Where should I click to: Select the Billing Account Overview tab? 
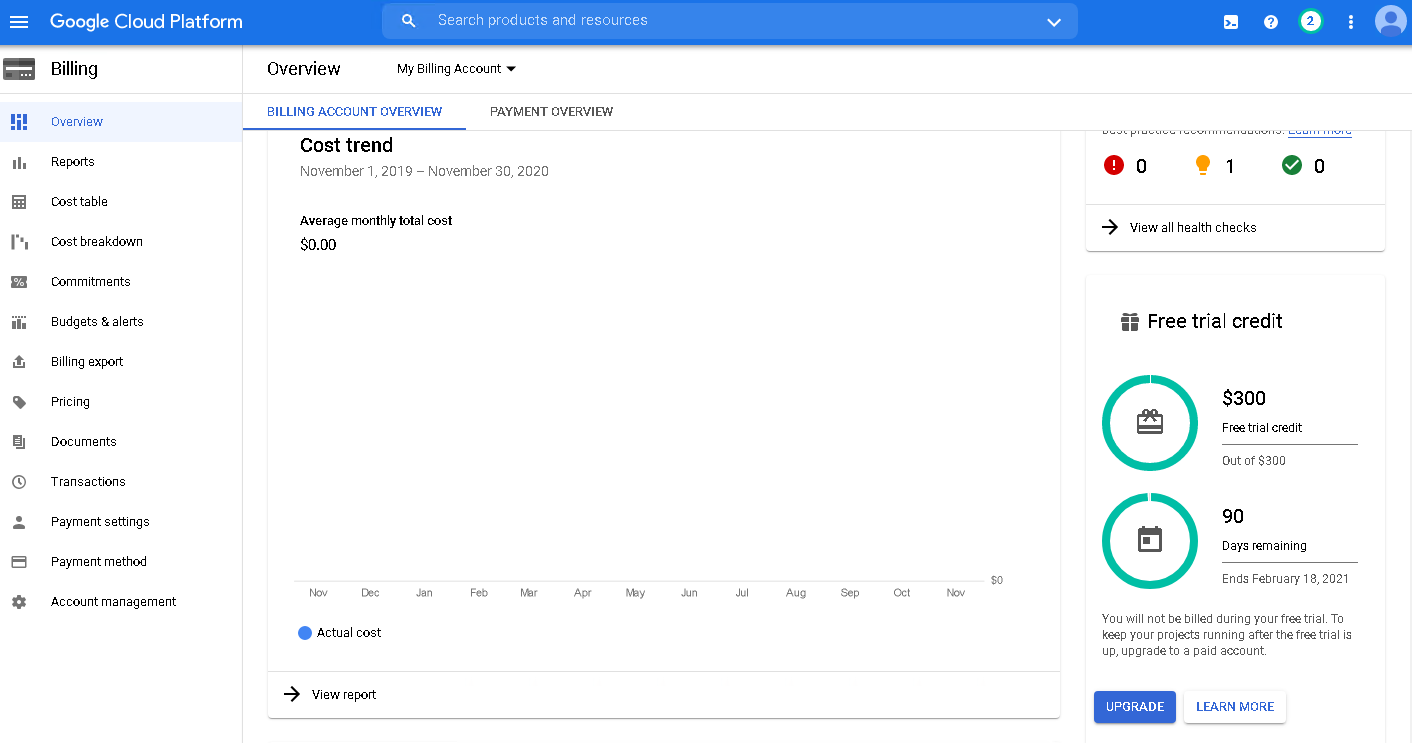pyautogui.click(x=354, y=112)
